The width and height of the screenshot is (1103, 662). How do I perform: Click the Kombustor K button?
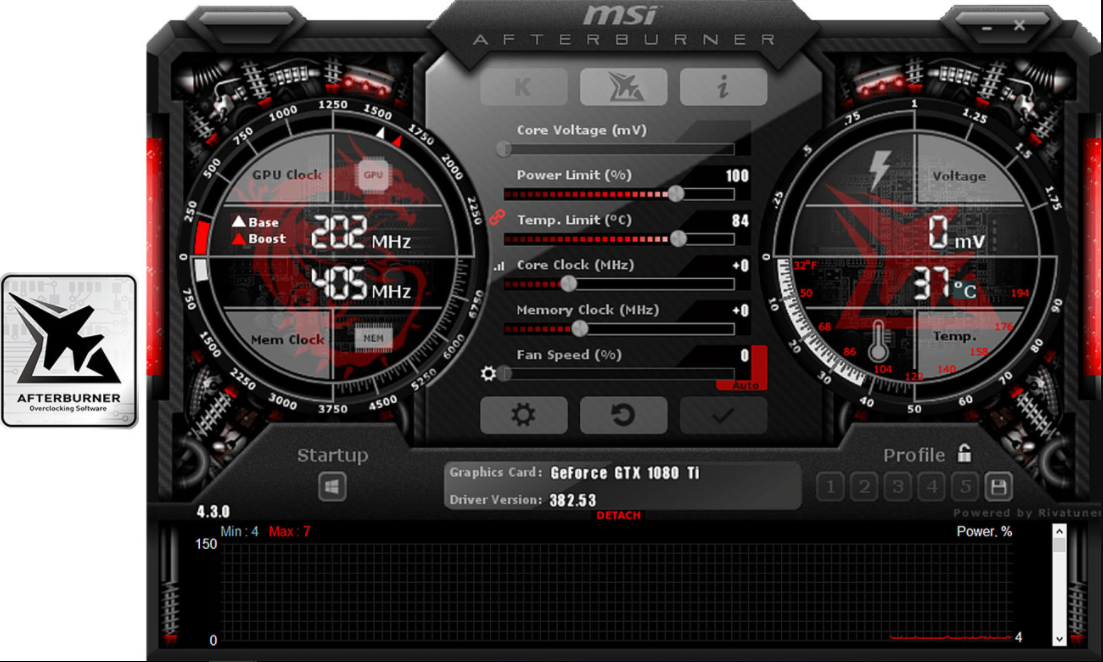(523, 87)
